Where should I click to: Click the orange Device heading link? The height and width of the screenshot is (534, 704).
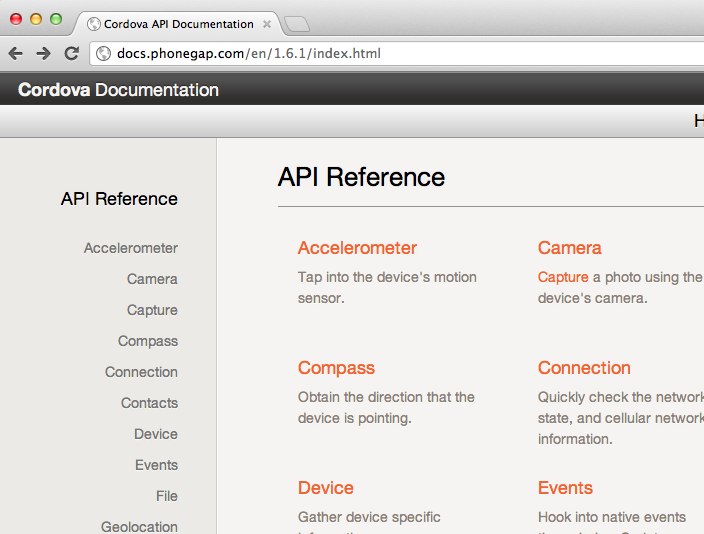326,488
